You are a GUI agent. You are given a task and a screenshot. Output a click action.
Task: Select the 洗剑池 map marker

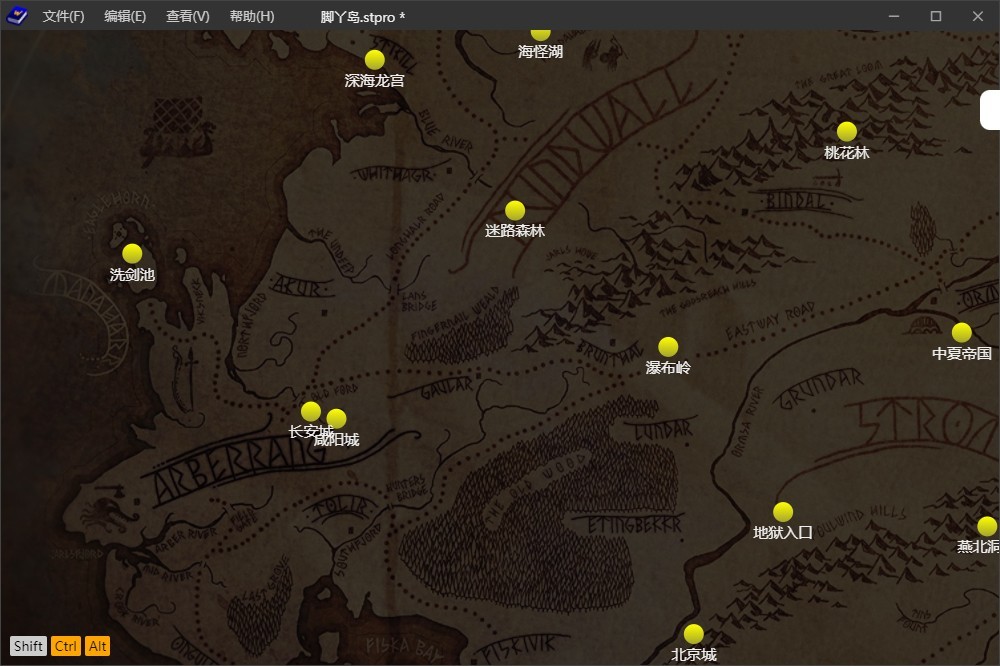pos(132,254)
